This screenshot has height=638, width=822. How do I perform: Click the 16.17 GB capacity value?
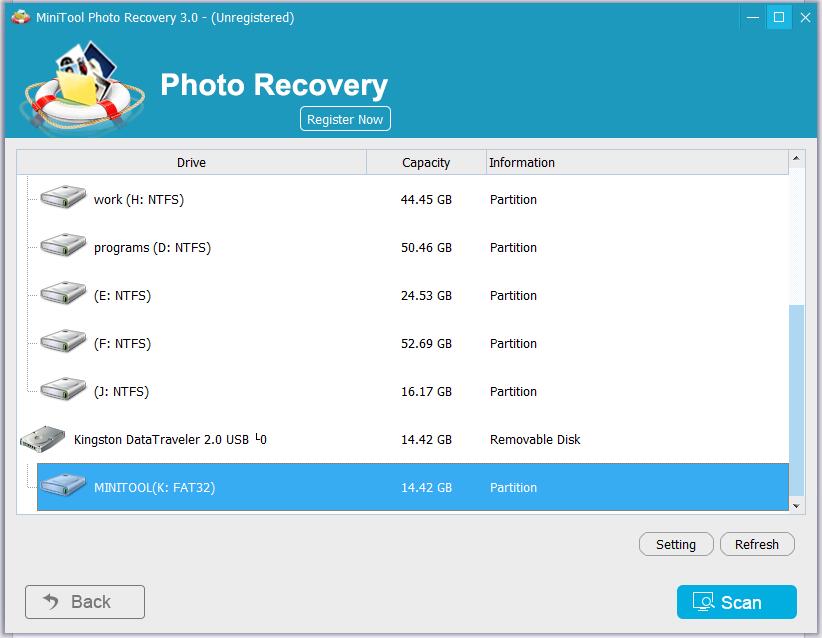pyautogui.click(x=426, y=392)
